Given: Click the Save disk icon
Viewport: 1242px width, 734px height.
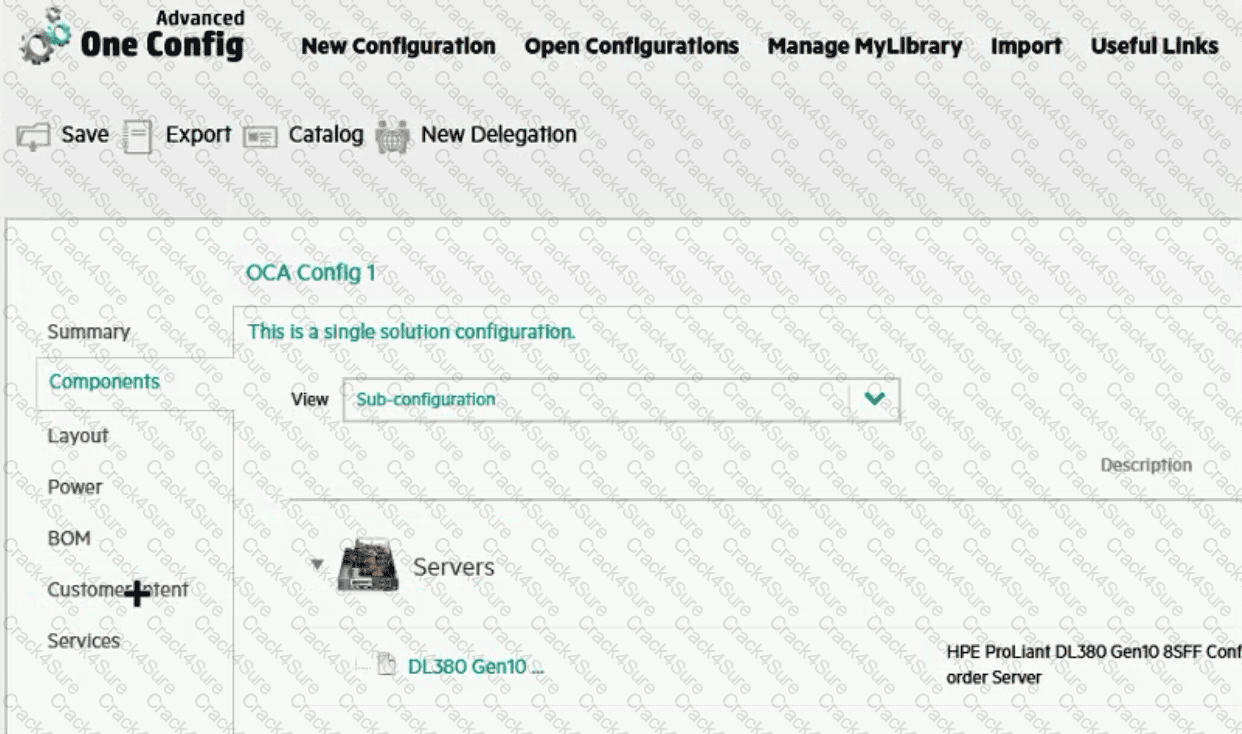Looking at the screenshot, I should pos(33,137).
